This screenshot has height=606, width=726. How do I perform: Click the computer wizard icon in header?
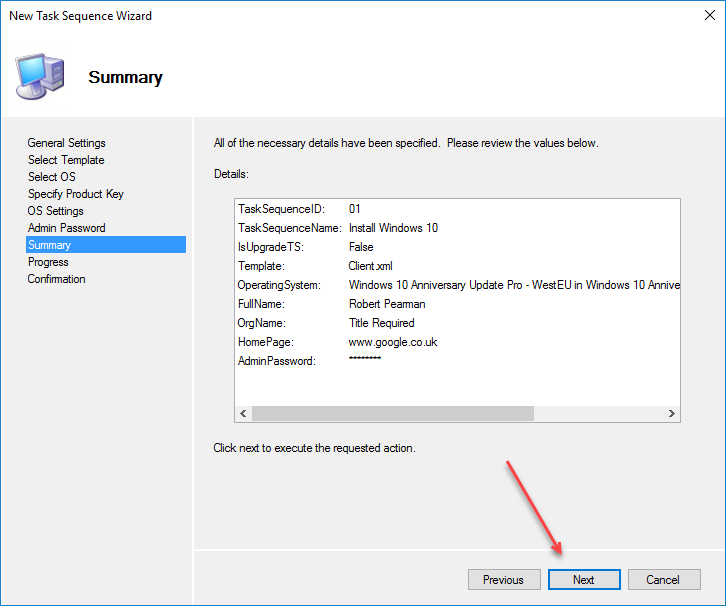[x=40, y=74]
